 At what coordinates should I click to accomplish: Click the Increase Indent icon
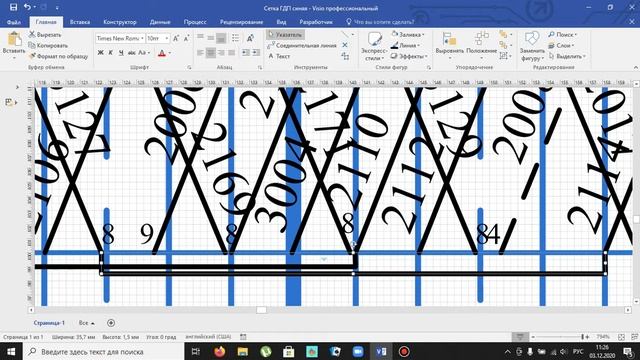tap(256, 53)
